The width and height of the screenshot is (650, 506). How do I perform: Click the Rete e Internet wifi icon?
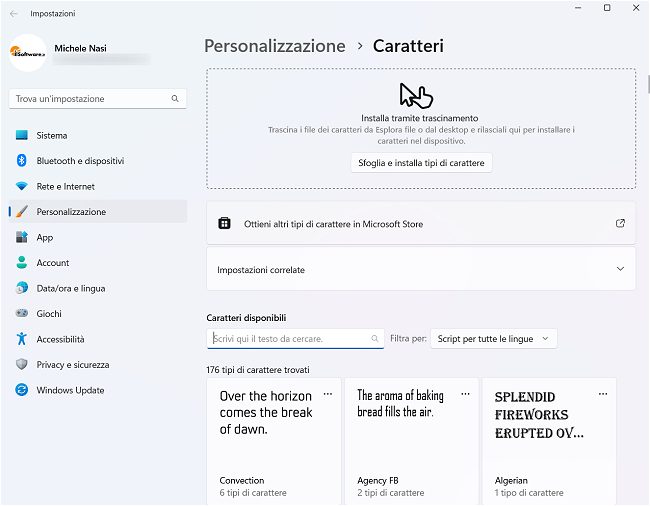tap(22, 186)
